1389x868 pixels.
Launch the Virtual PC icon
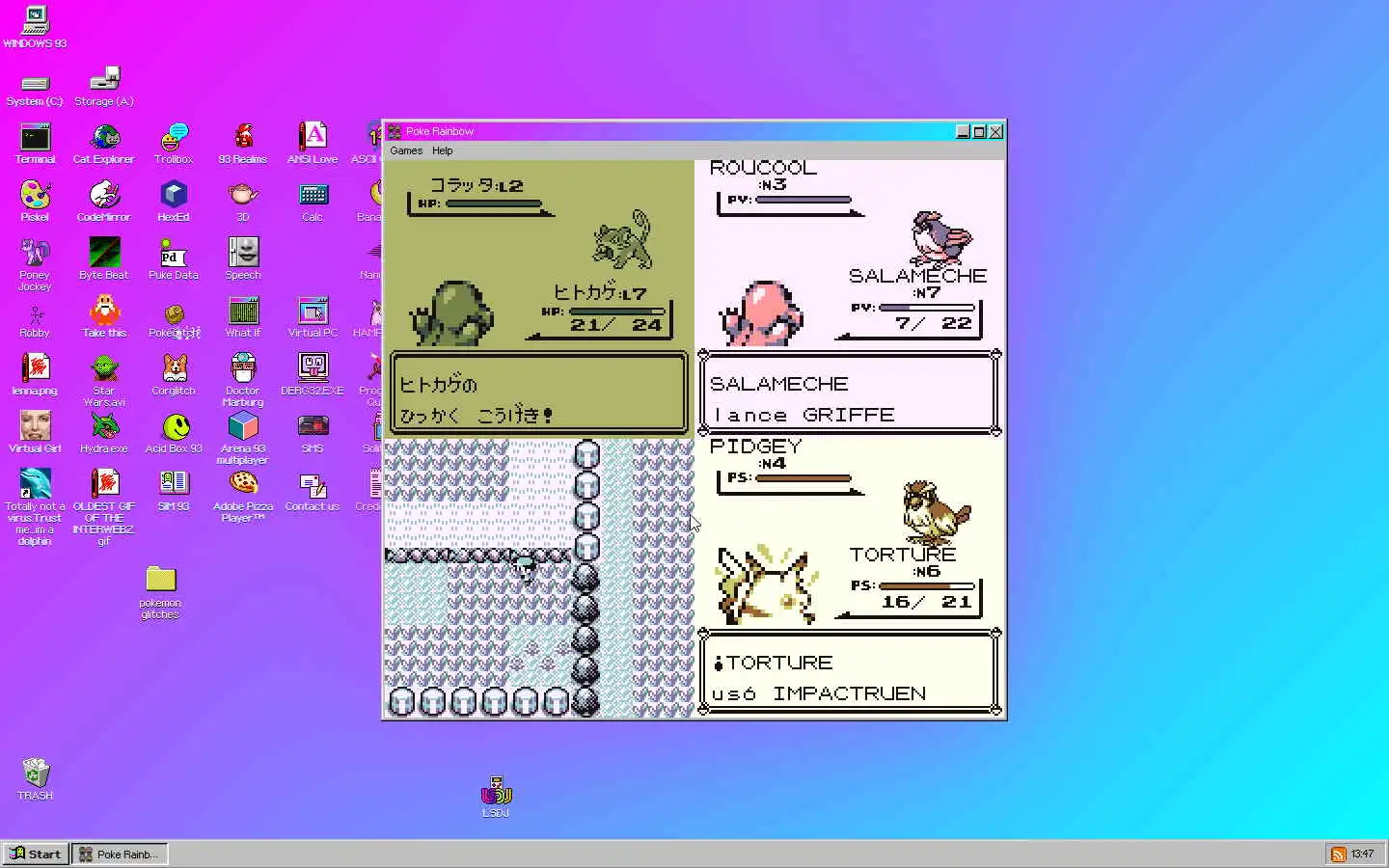313,318
